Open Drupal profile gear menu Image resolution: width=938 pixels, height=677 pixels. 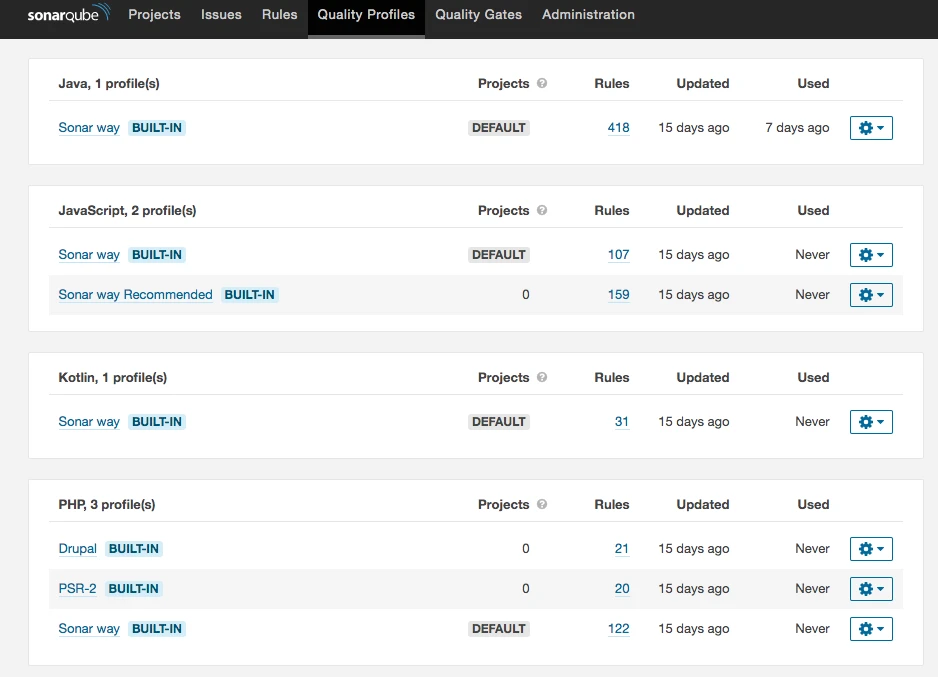pos(871,549)
